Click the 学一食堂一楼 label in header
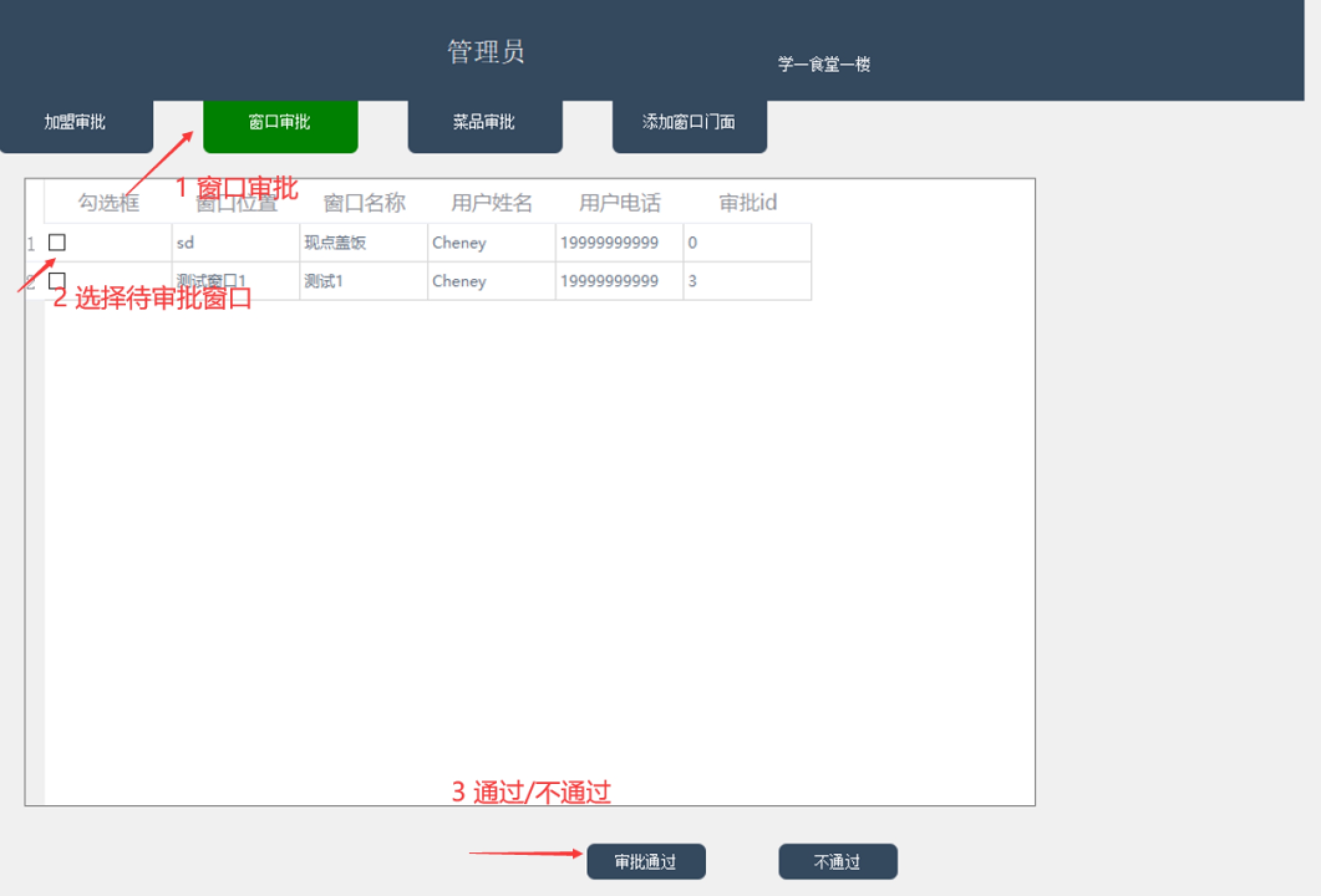The image size is (1321, 896). (x=824, y=64)
